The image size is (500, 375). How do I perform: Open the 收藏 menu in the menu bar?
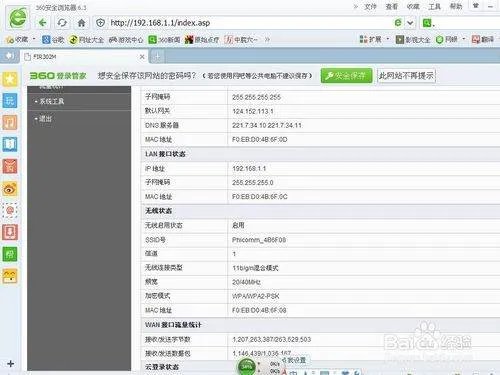(x=413, y=6)
